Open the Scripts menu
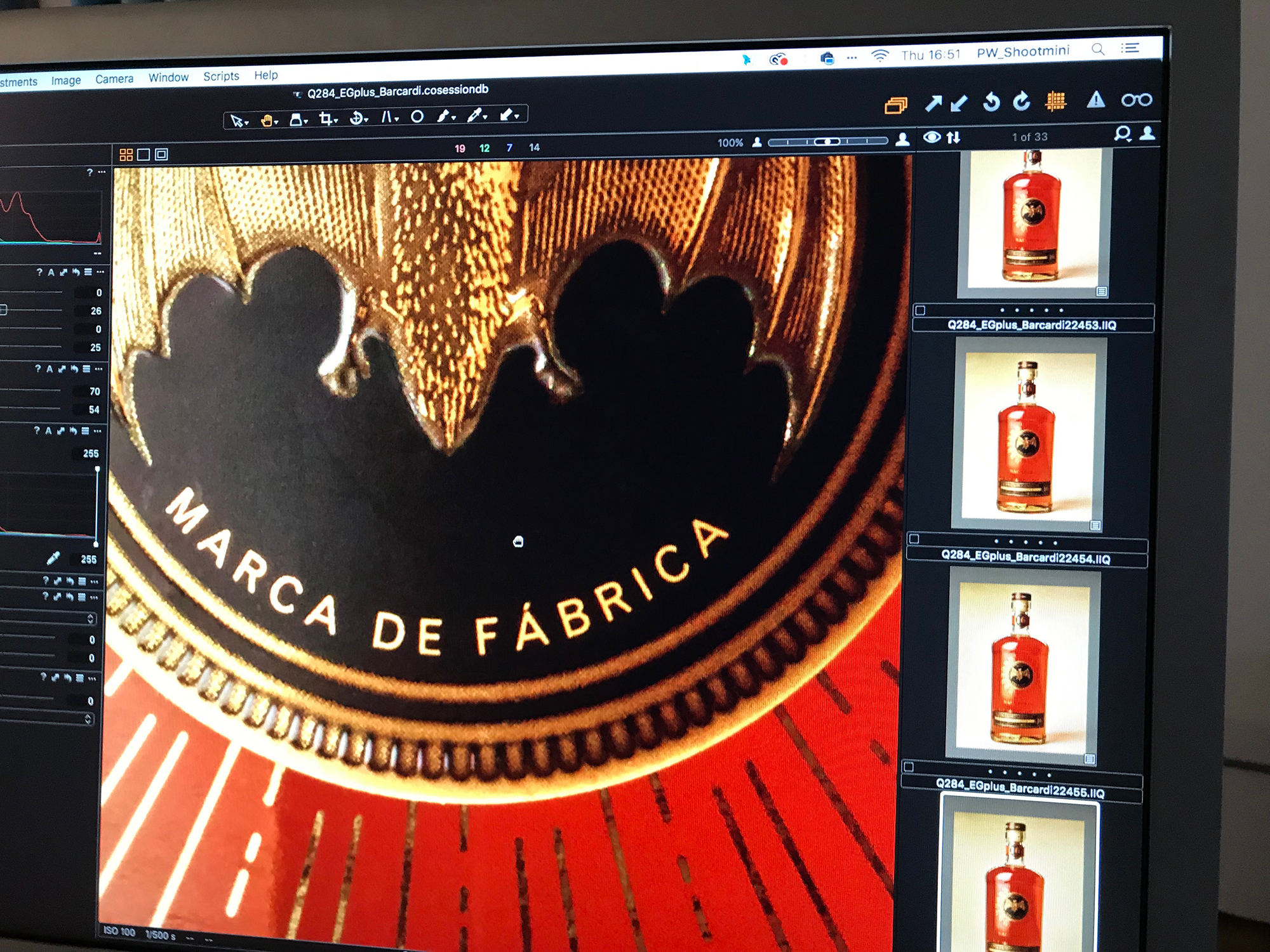Screen dimensions: 1270x952 (x=221, y=76)
